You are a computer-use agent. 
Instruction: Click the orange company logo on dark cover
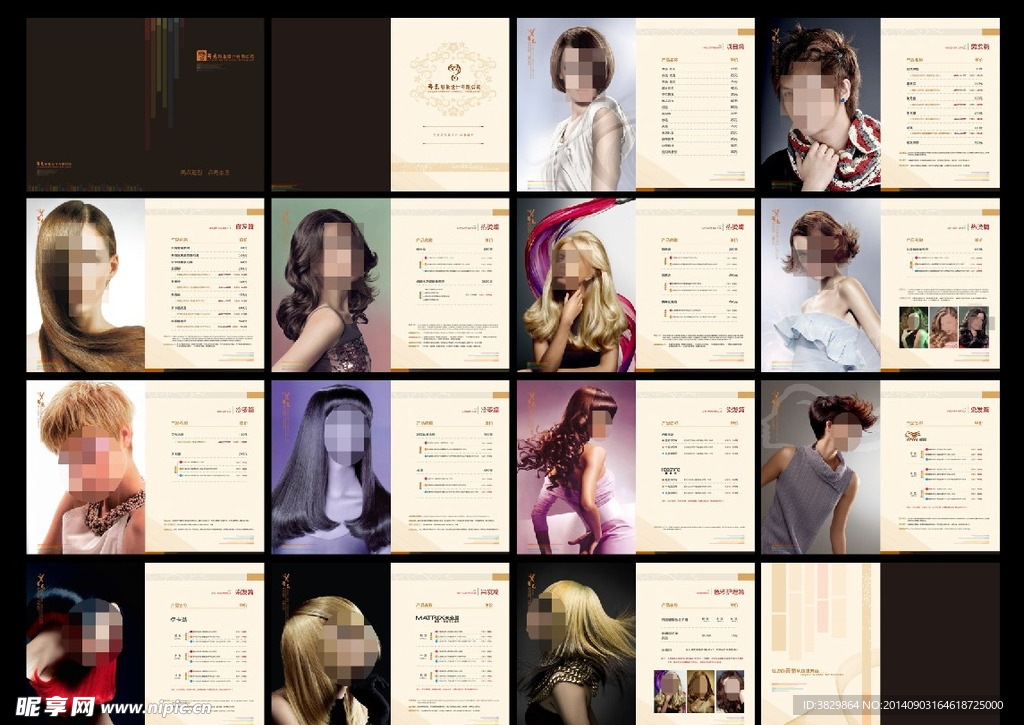click(225, 57)
